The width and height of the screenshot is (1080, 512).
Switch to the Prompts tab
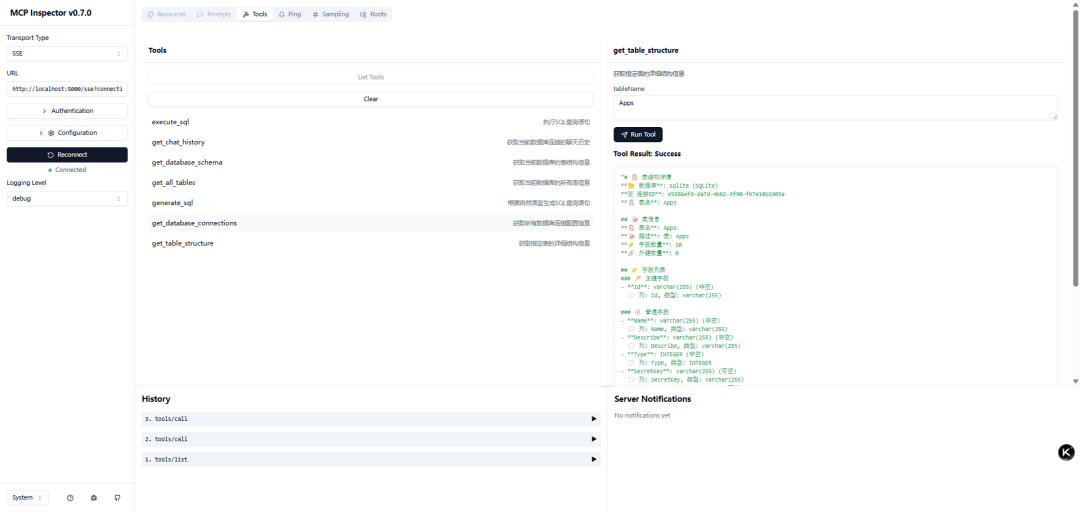click(214, 14)
